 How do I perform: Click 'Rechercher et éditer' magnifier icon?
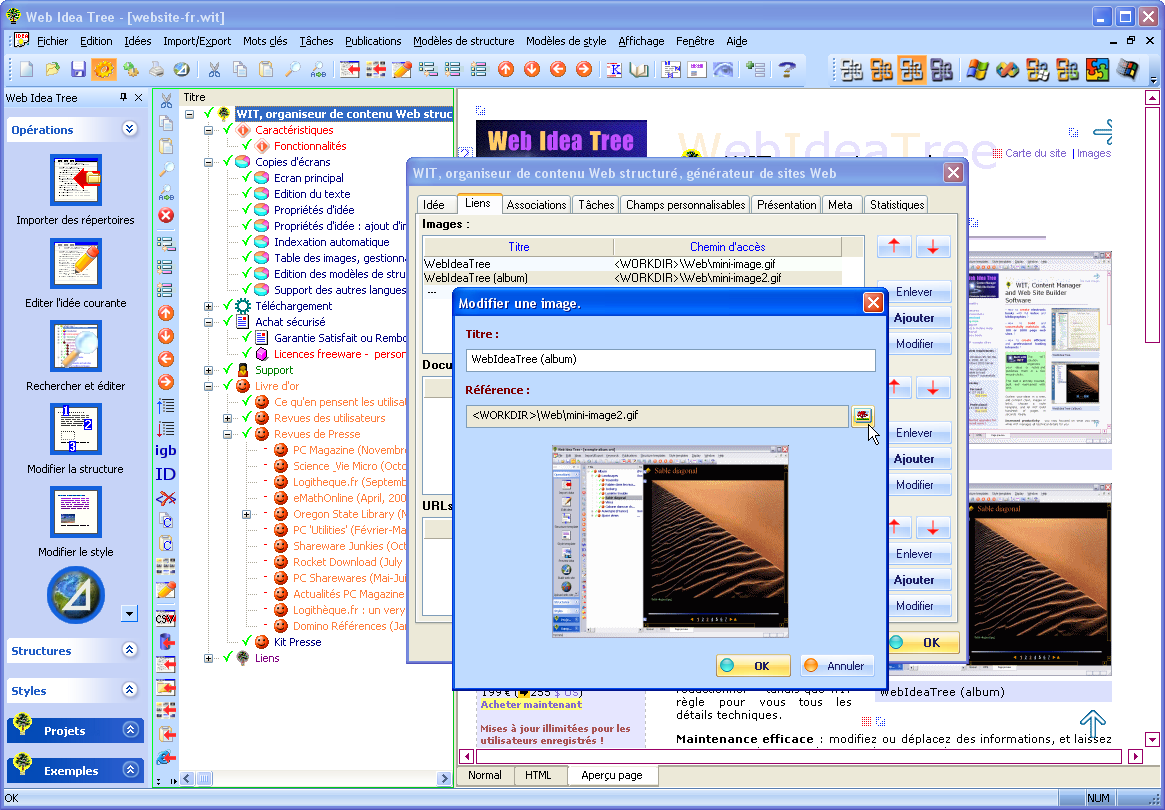pyautogui.click(x=76, y=346)
